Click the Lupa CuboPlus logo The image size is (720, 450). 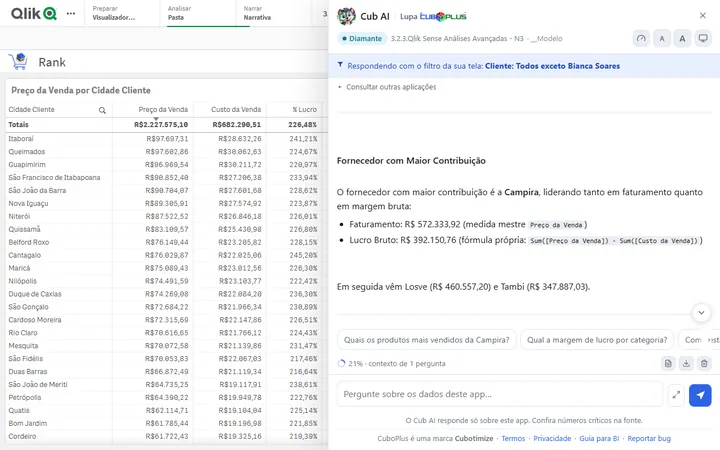coord(433,17)
